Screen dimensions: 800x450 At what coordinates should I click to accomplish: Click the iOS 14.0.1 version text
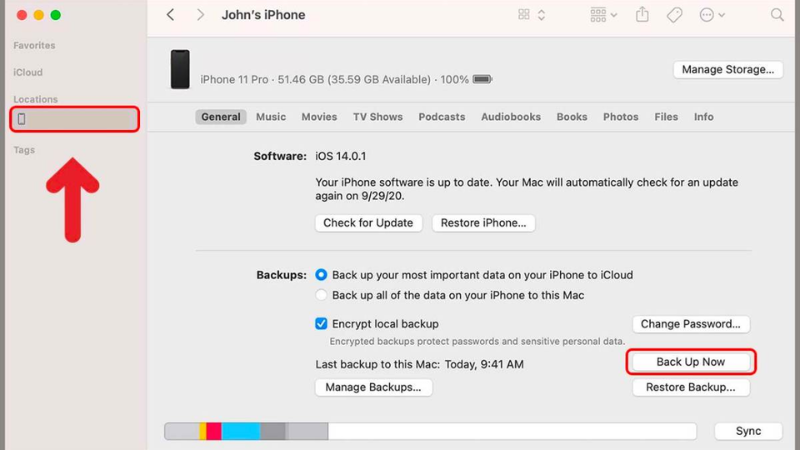click(340, 156)
